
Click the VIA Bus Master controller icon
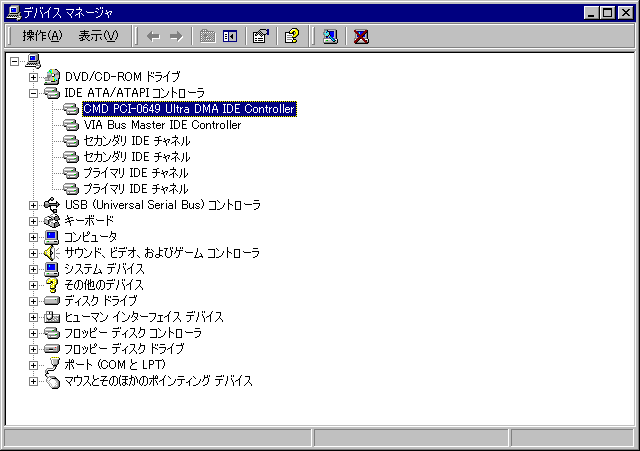click(71, 125)
